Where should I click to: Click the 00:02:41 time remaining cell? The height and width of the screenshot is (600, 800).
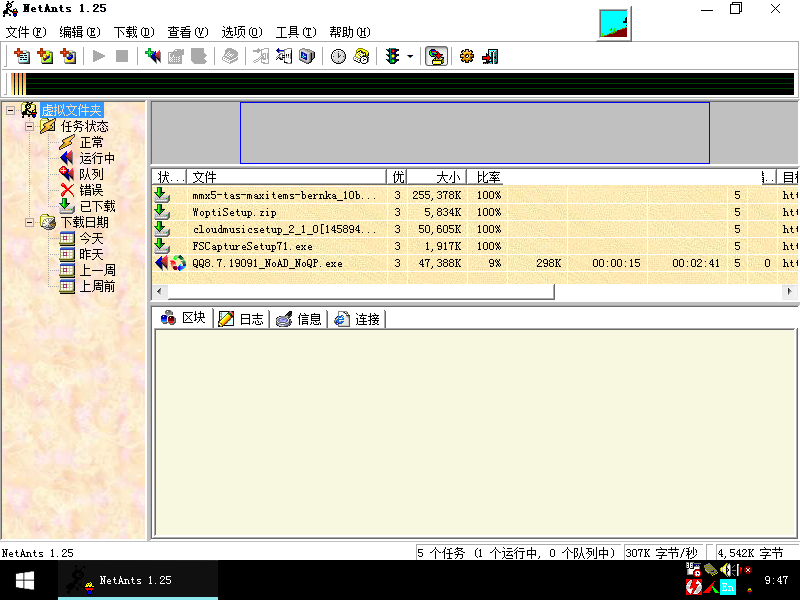coord(695,263)
